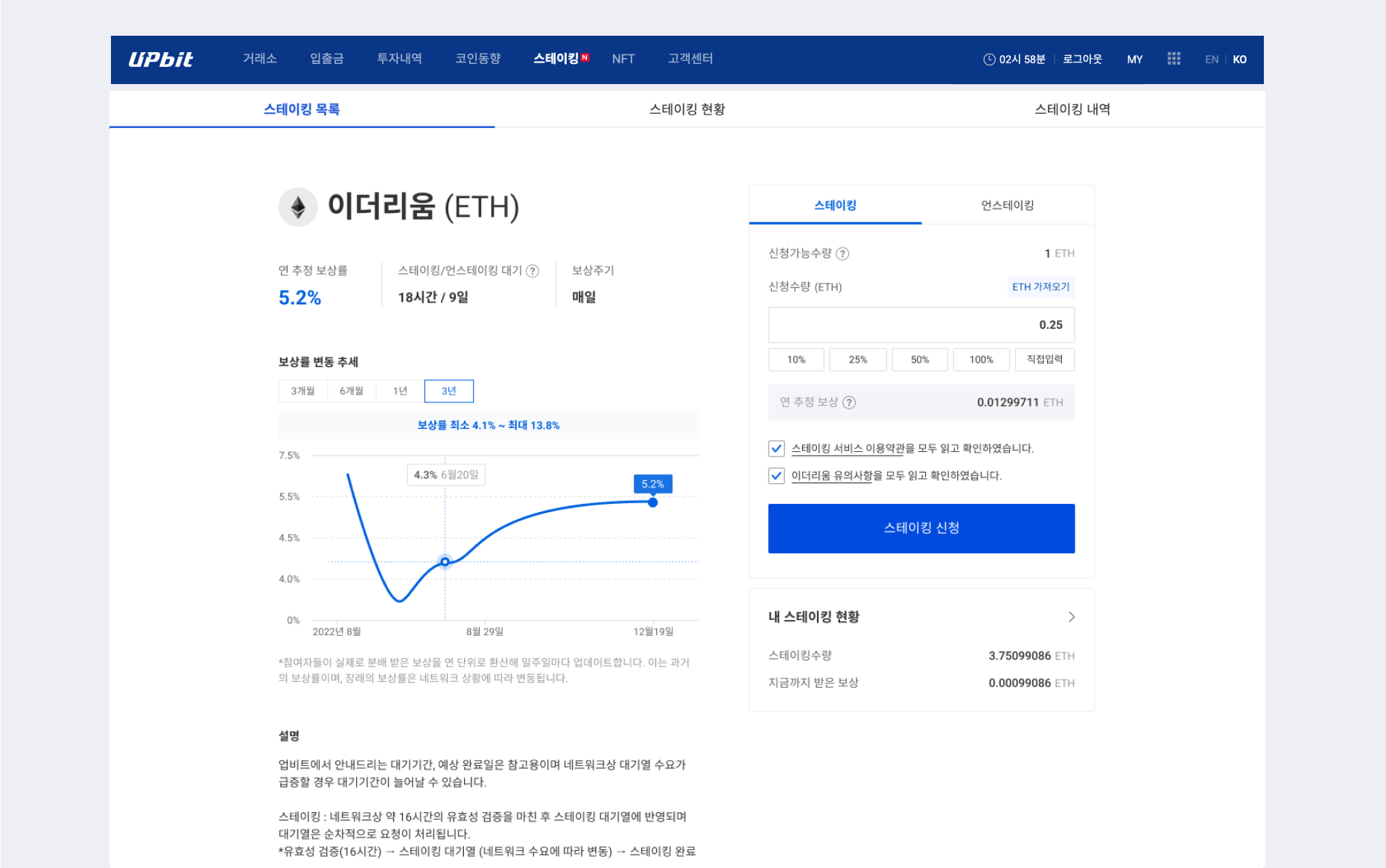Click help icon beside 연 추정 보상
Screen dimensions: 1386x868
[849, 403]
